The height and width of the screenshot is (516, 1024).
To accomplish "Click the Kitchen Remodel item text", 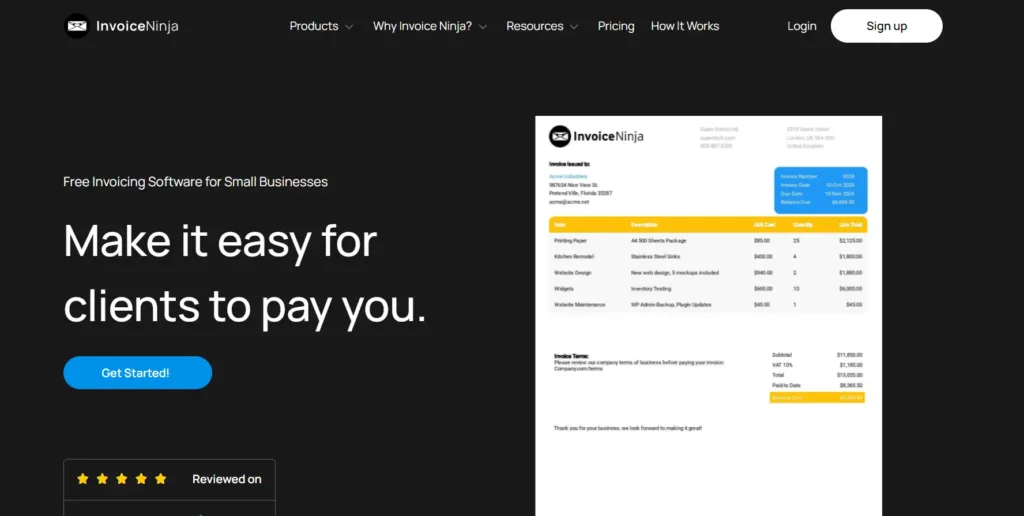I will (574, 257).
